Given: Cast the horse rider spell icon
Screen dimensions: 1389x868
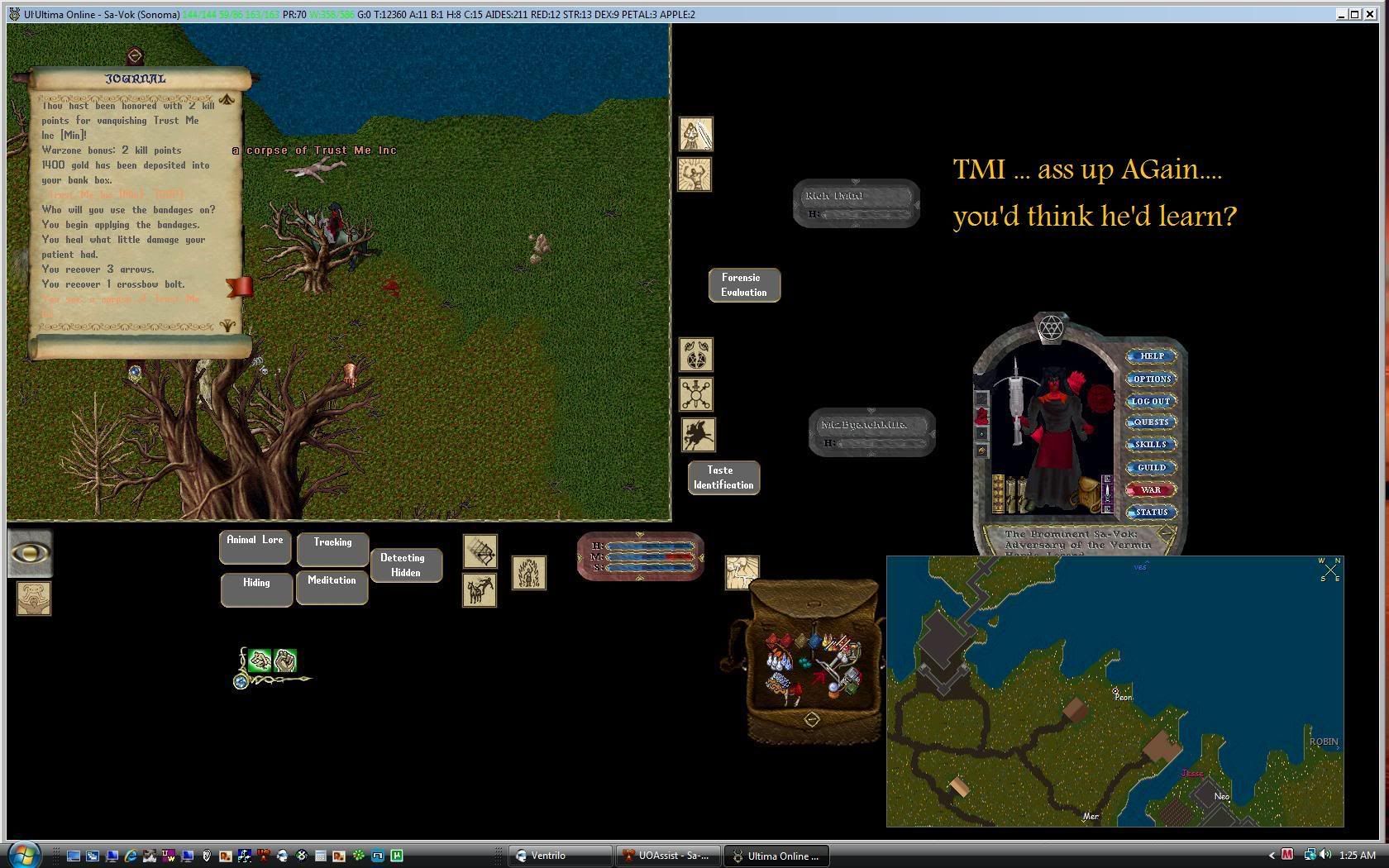Looking at the screenshot, I should [x=698, y=435].
